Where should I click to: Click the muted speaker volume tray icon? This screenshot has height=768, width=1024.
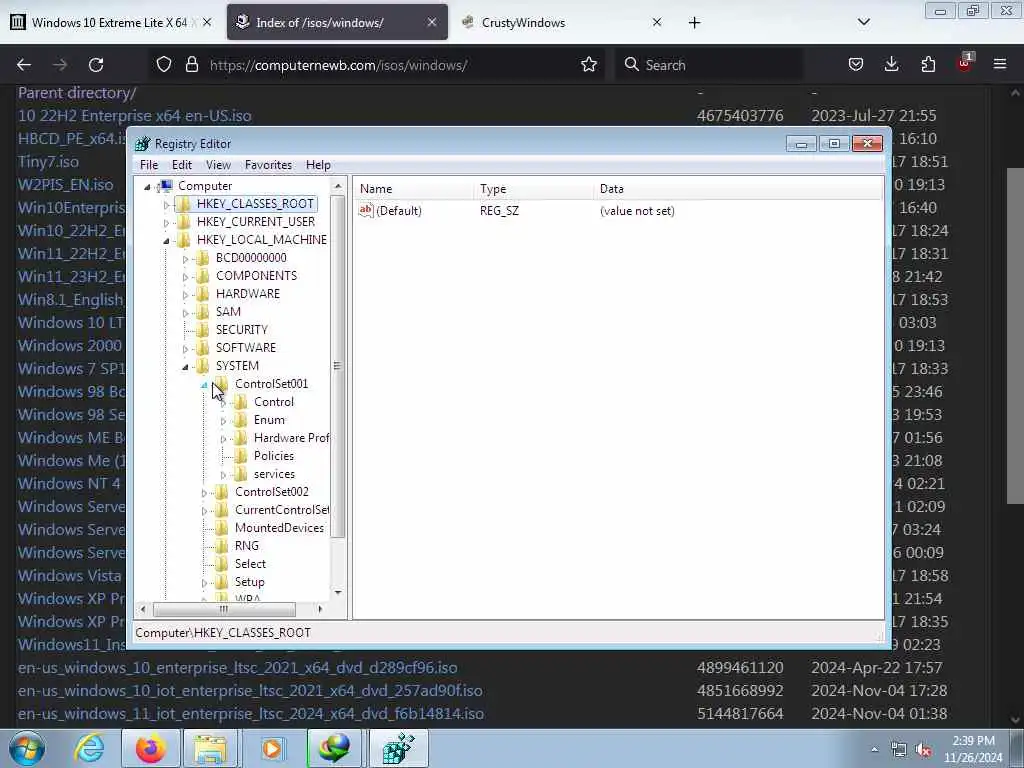tap(923, 750)
